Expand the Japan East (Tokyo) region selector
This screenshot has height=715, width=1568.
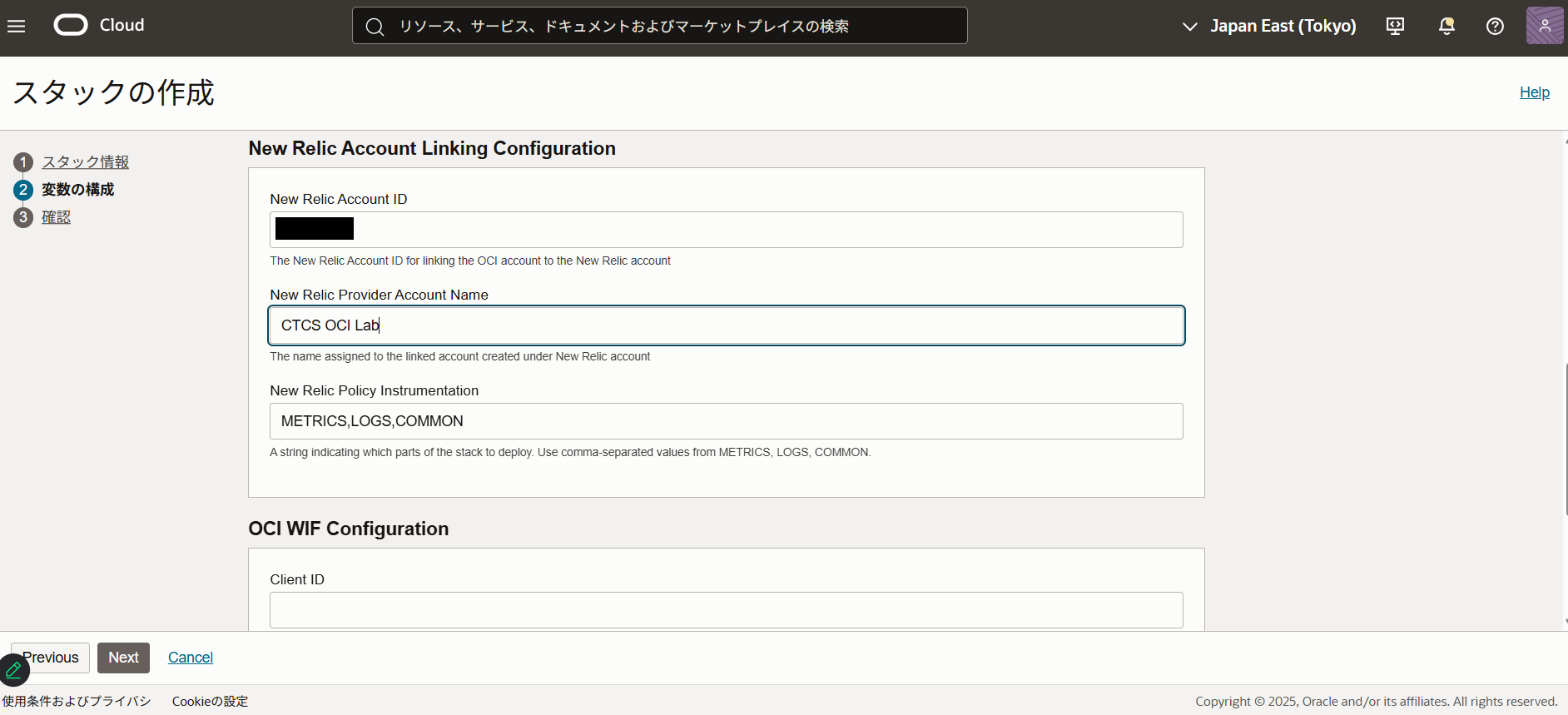[1269, 26]
